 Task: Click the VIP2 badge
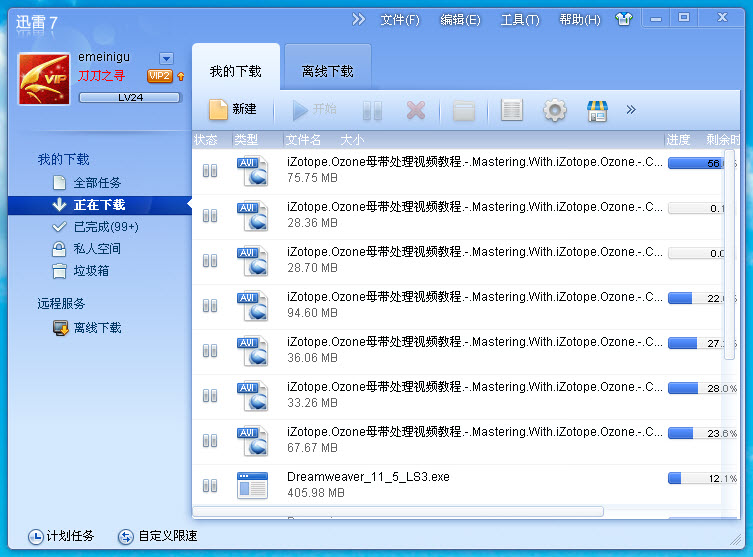pos(159,76)
